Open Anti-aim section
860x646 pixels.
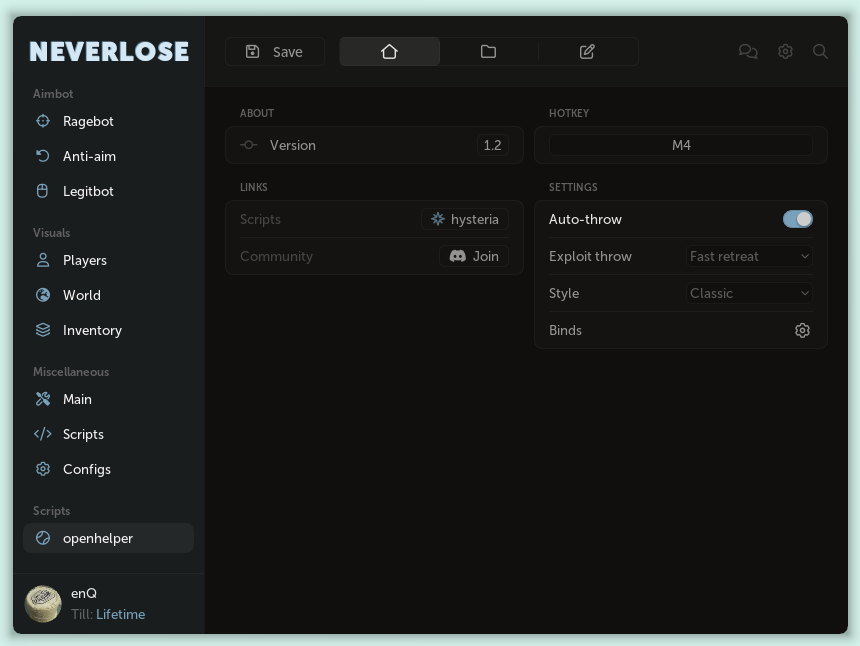coord(109,156)
